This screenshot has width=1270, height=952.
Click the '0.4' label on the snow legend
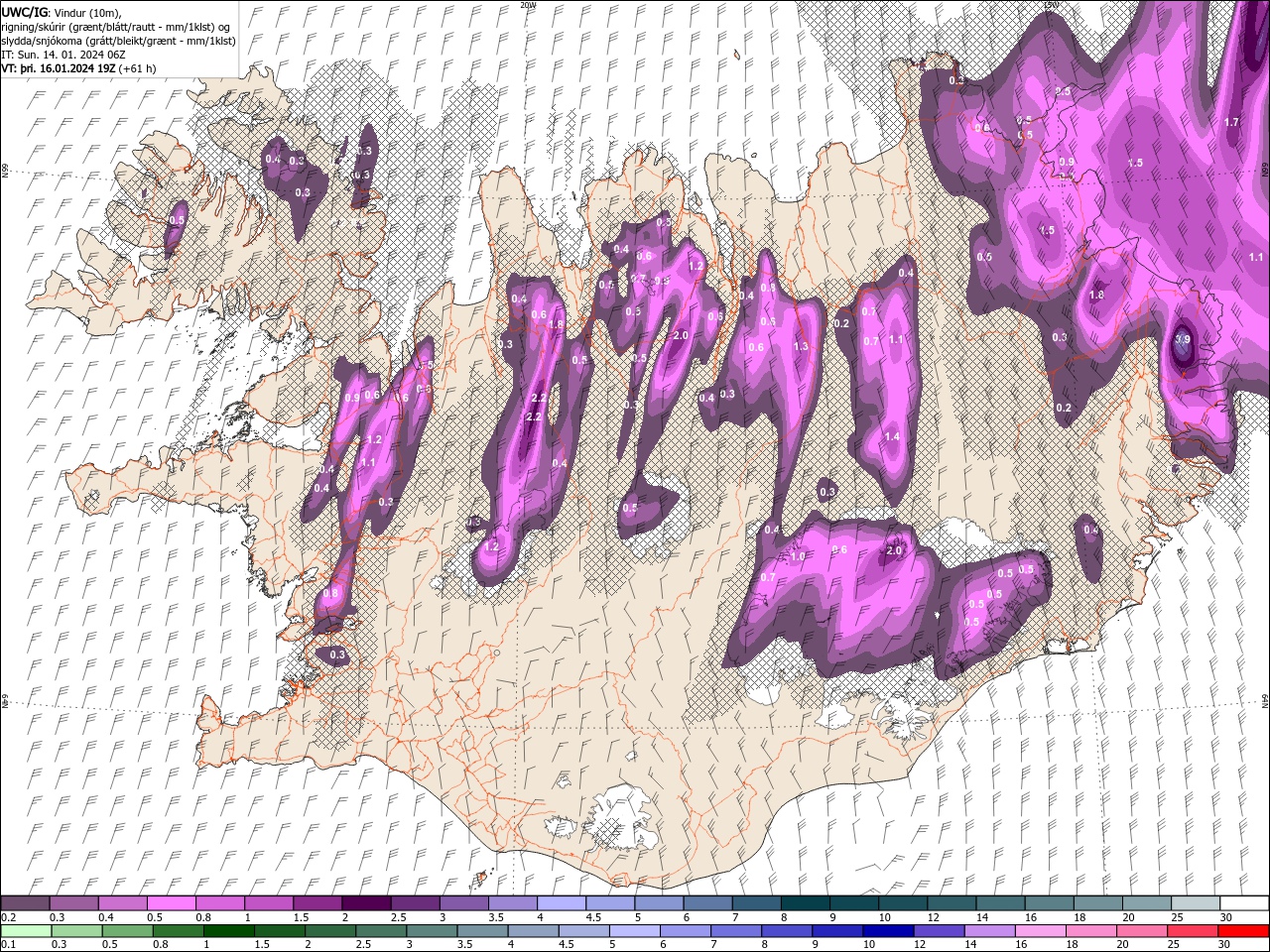[105, 917]
